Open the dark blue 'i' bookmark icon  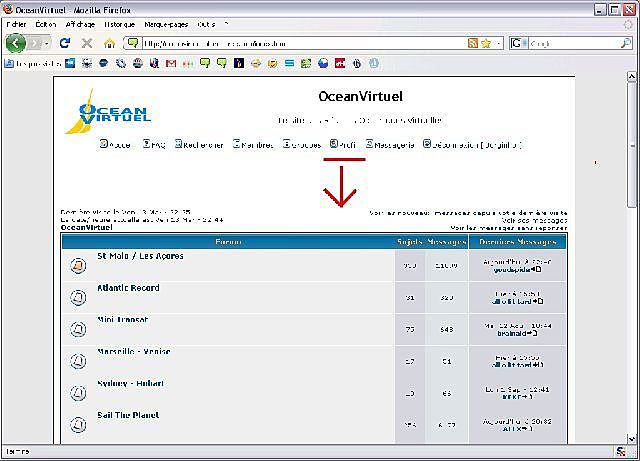tap(239, 63)
